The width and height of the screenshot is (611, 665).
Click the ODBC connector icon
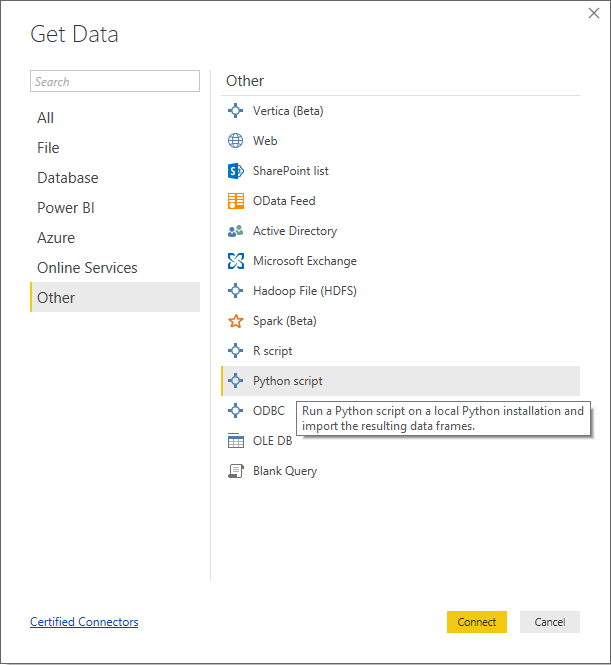tap(235, 411)
